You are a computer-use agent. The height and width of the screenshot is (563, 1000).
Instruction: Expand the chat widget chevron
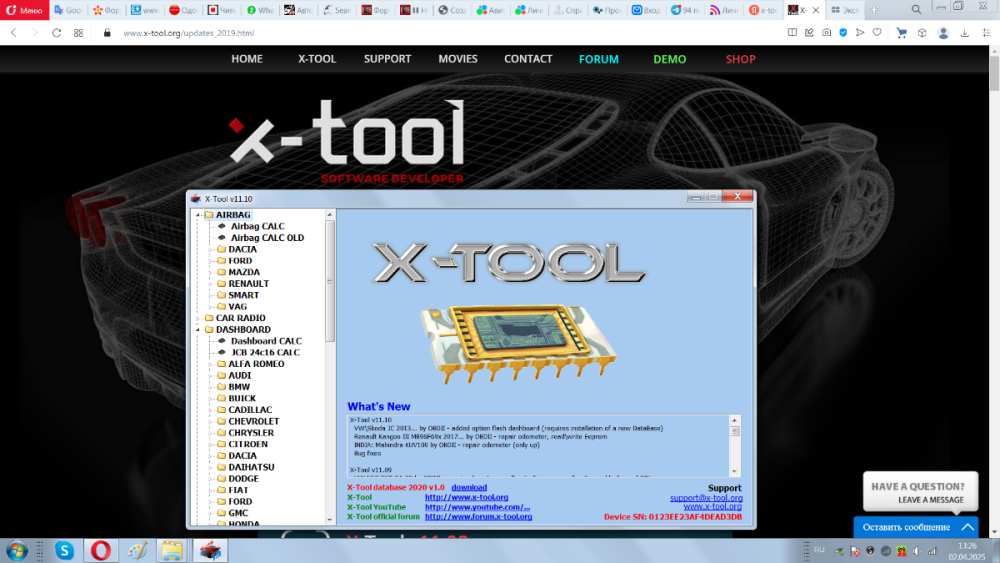coord(967,527)
